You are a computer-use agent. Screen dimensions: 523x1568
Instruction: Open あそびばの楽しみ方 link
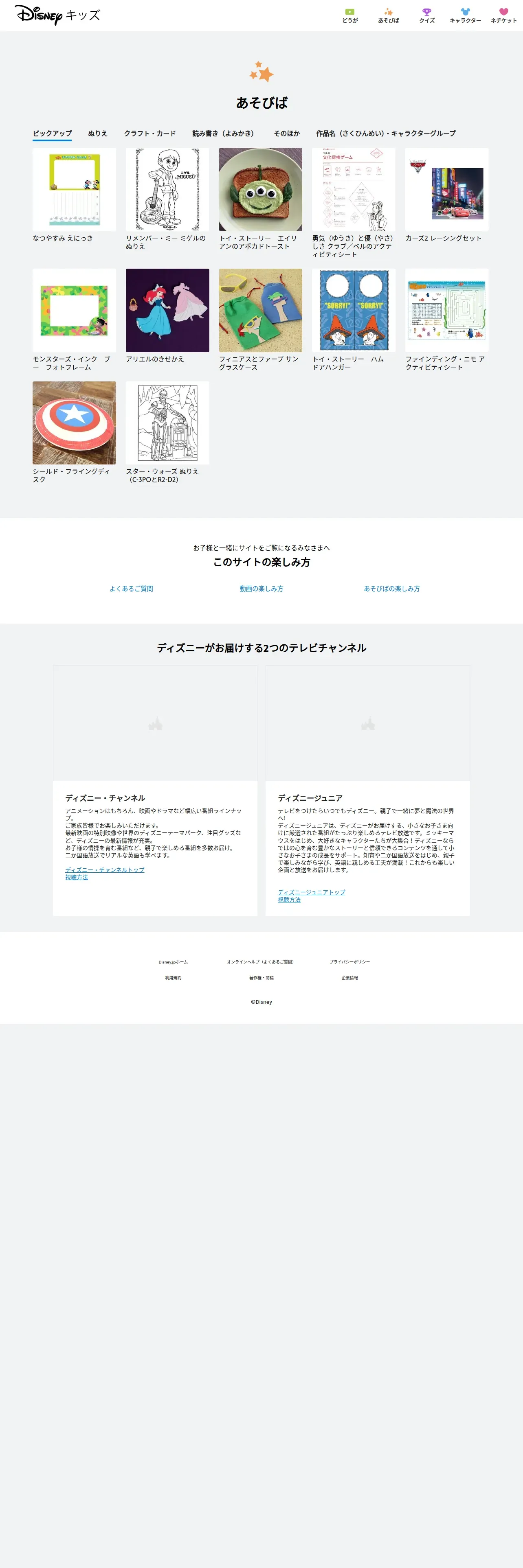click(x=391, y=589)
